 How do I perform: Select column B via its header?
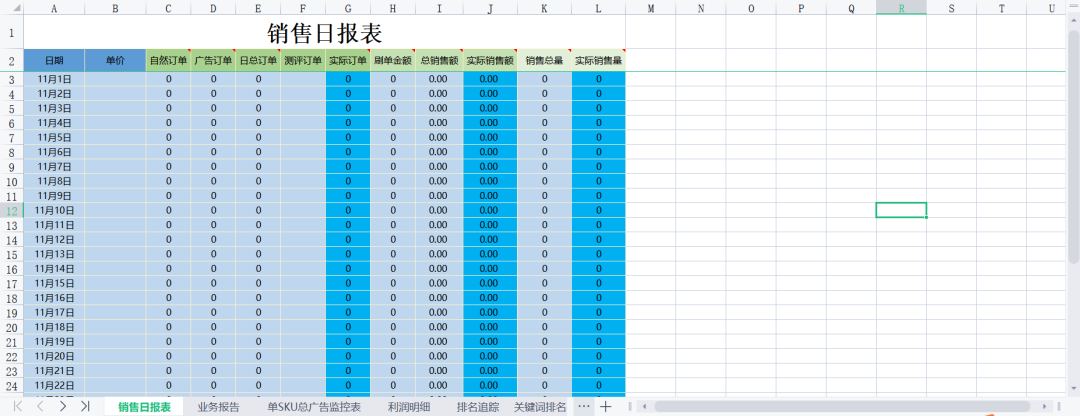115,8
